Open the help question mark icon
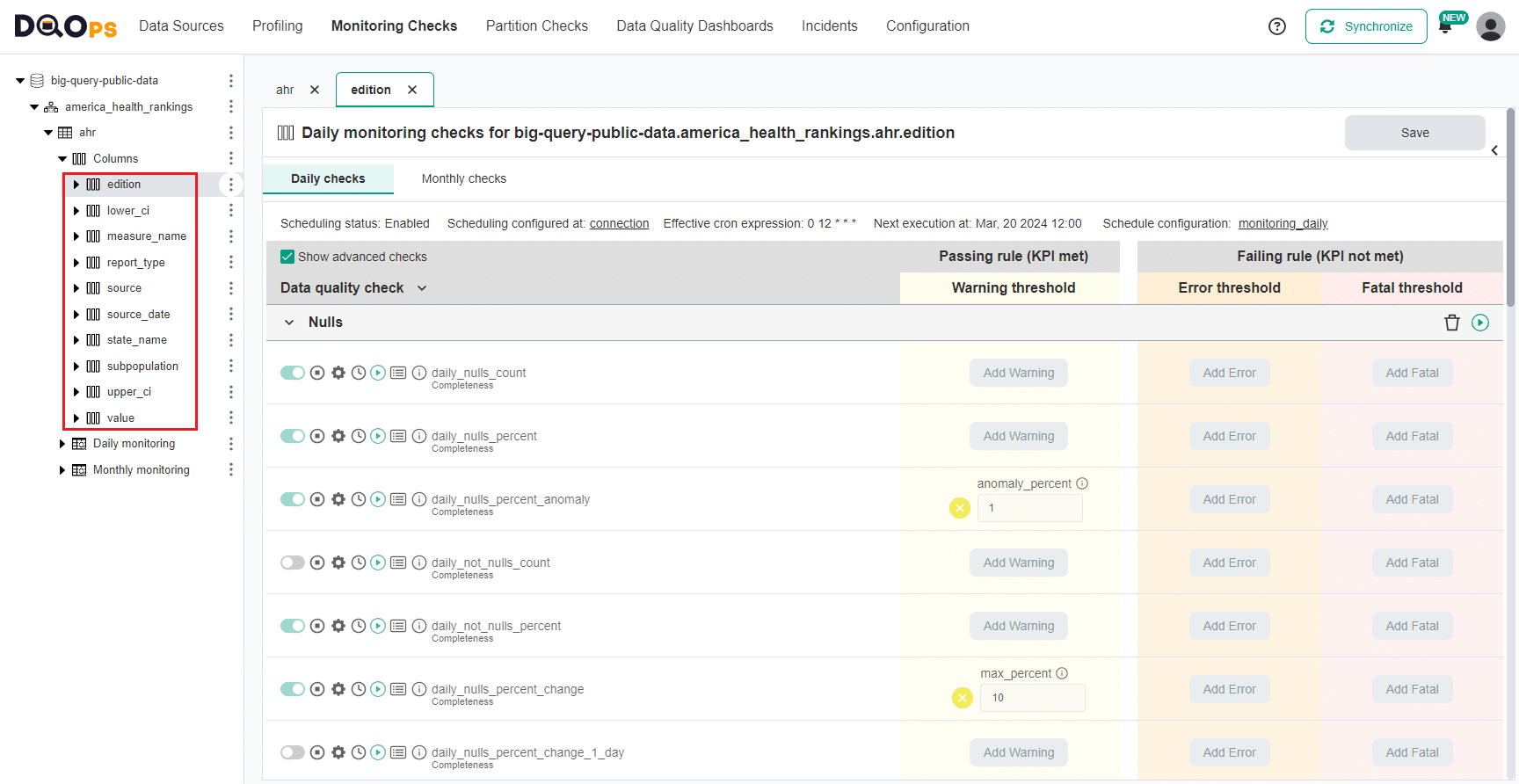The width and height of the screenshot is (1519, 784). [1277, 26]
